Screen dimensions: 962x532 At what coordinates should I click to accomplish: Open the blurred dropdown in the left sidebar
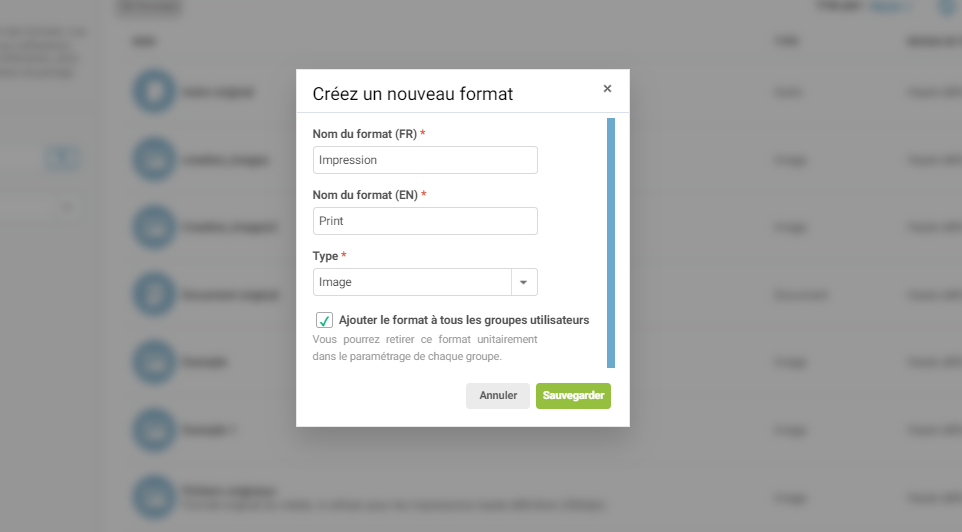tap(68, 207)
